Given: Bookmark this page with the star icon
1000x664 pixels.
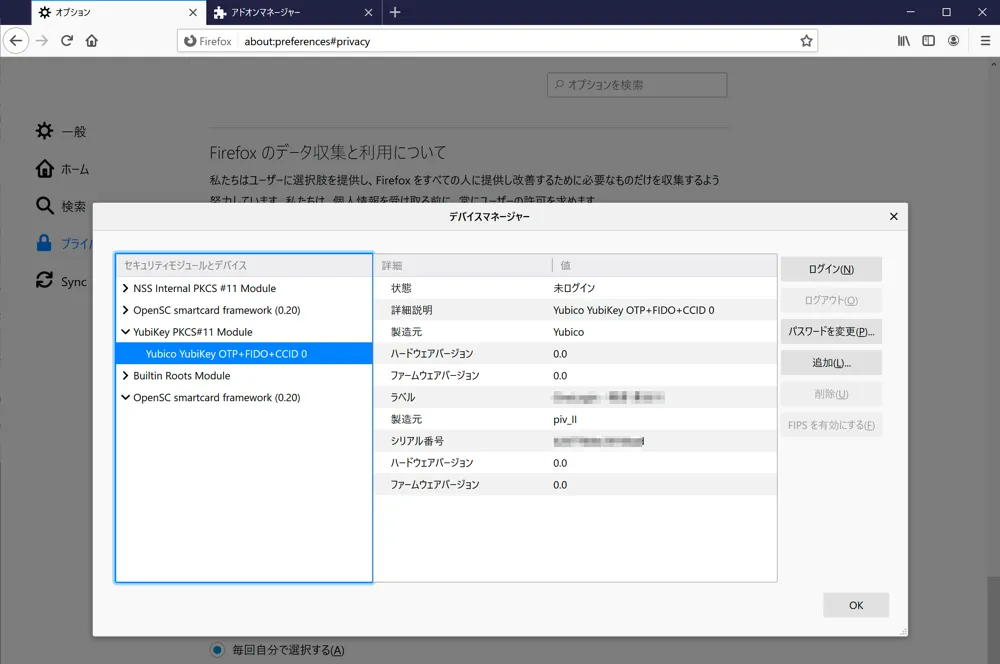Looking at the screenshot, I should [807, 41].
